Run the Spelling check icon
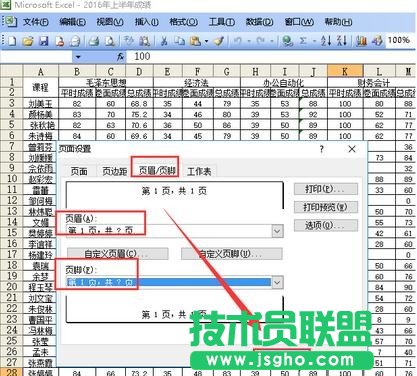Viewport: 417px width, 376px height. click(x=129, y=41)
